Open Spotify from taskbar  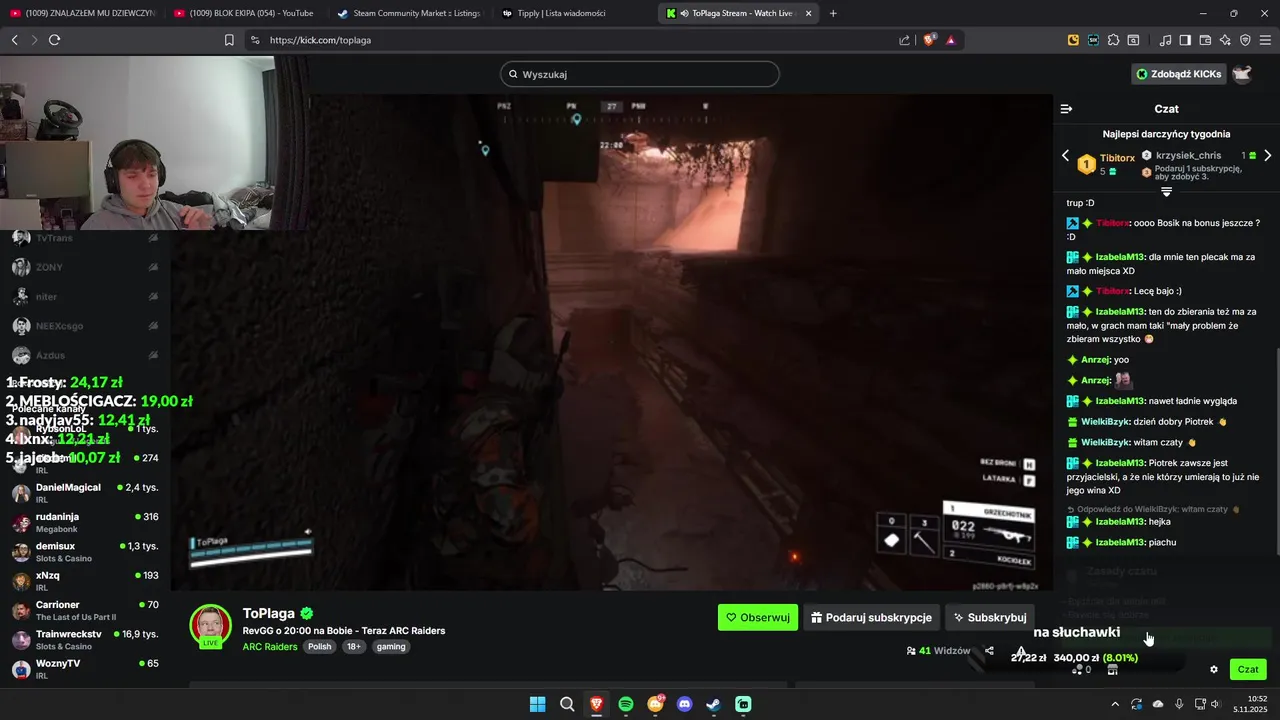(x=626, y=704)
